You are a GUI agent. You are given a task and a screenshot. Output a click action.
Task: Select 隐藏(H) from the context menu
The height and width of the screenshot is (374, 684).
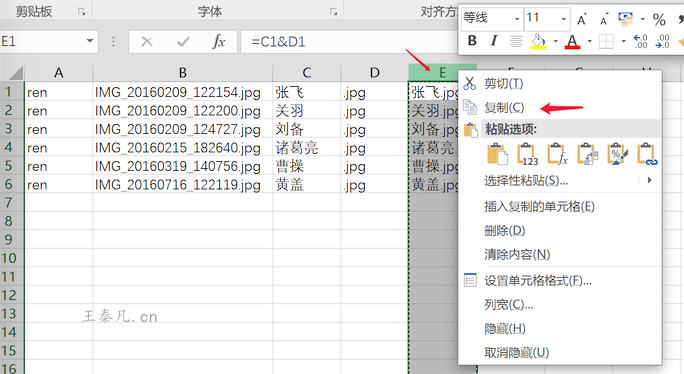tap(505, 329)
